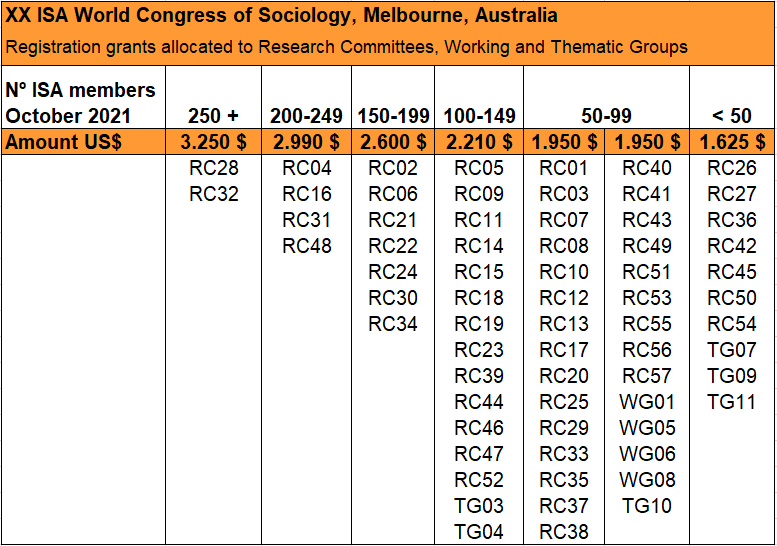Select the cell RC33
777x546 pixels.
(564, 454)
